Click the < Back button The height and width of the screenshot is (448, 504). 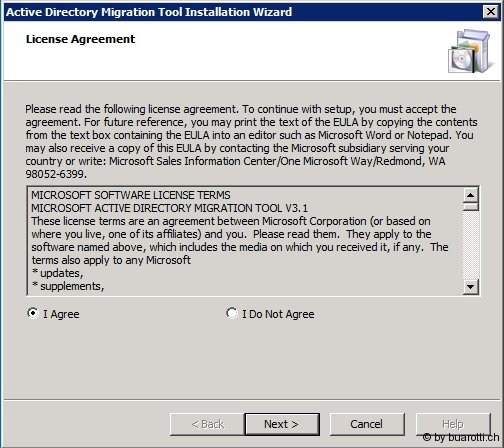tap(207, 424)
